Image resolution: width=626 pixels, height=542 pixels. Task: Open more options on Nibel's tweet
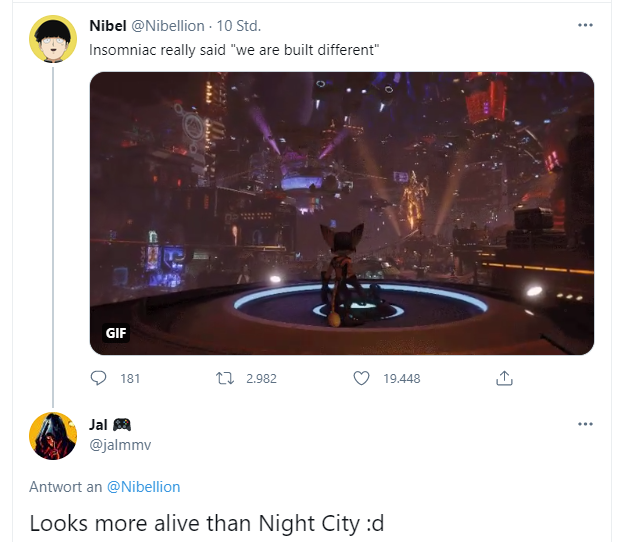[x=585, y=25]
